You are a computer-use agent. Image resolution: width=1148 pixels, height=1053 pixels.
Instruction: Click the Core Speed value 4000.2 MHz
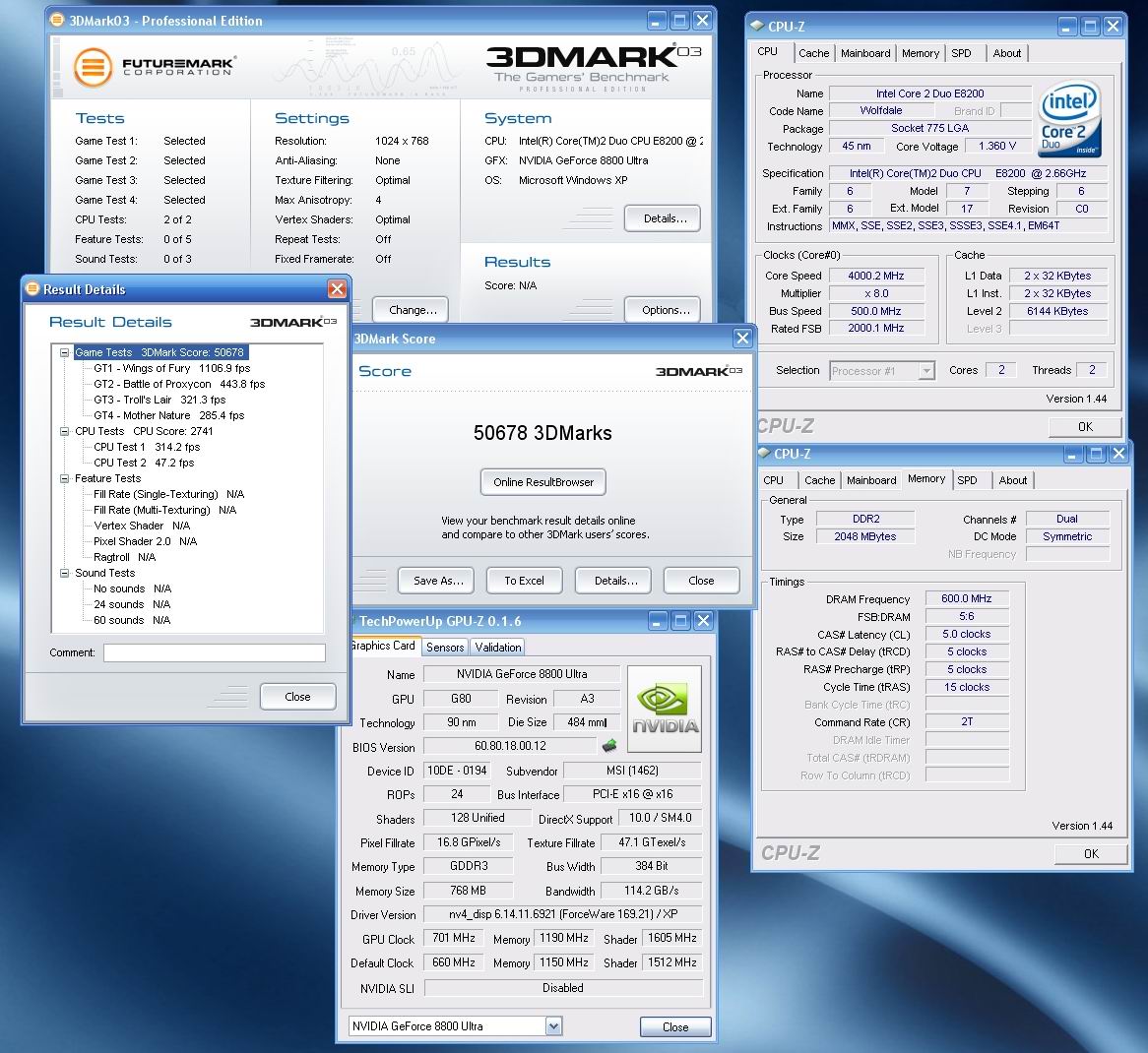click(876, 276)
